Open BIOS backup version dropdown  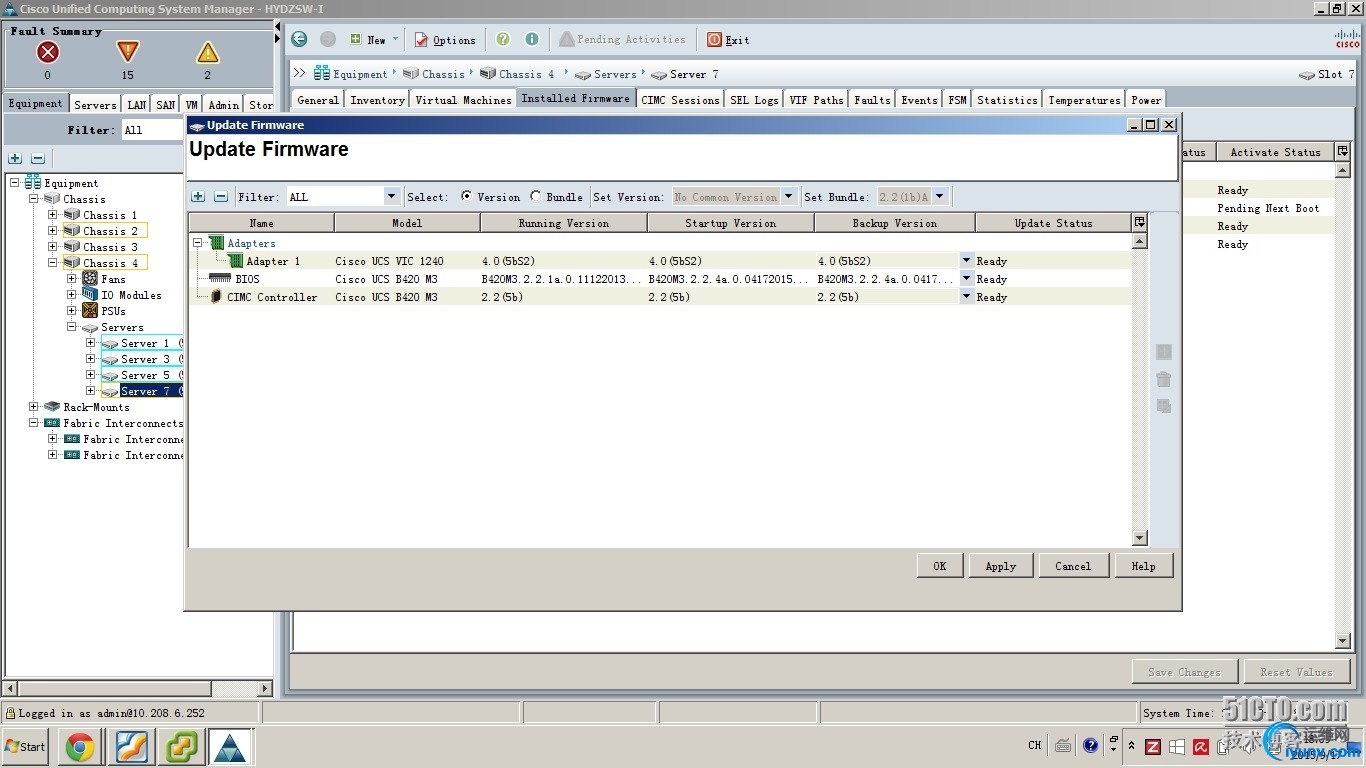point(967,279)
